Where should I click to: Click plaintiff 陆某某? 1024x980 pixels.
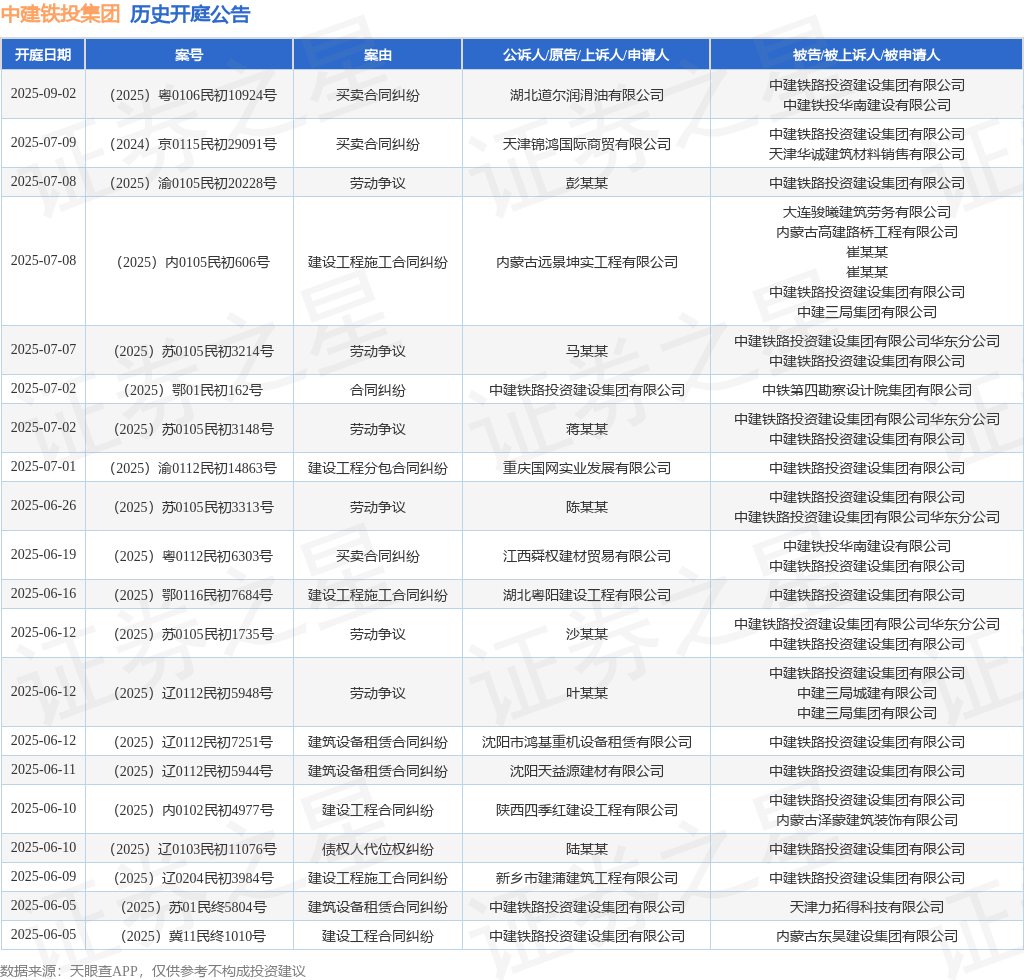coord(586,849)
